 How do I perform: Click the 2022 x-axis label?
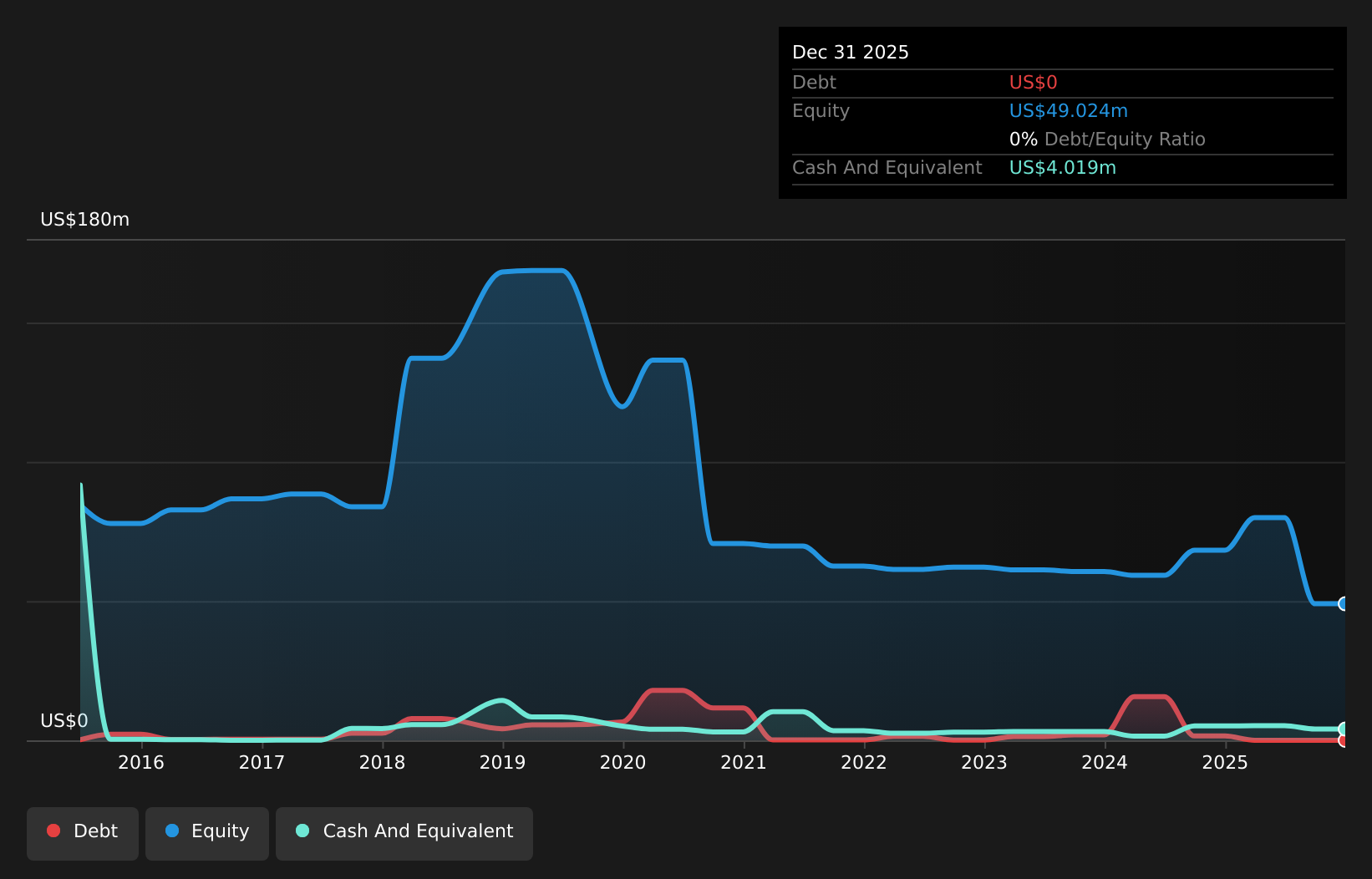coord(863,762)
